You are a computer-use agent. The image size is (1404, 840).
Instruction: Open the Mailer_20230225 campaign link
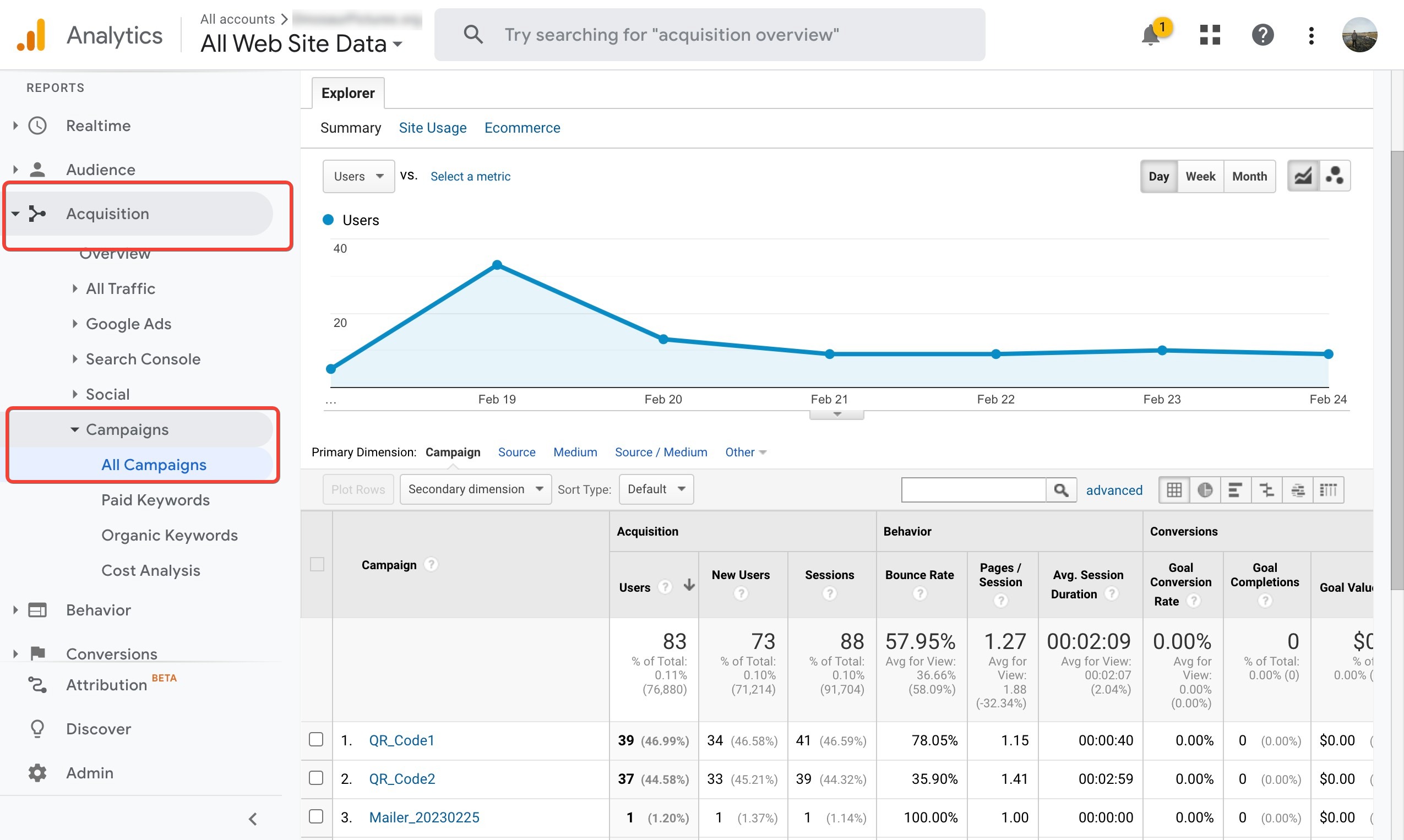tap(424, 817)
